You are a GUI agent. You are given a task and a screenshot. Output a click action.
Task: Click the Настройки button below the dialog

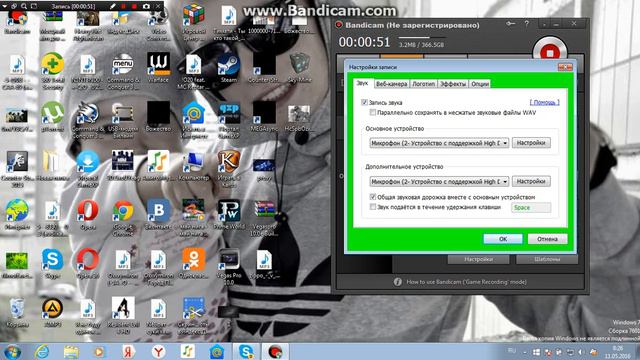click(x=478, y=259)
